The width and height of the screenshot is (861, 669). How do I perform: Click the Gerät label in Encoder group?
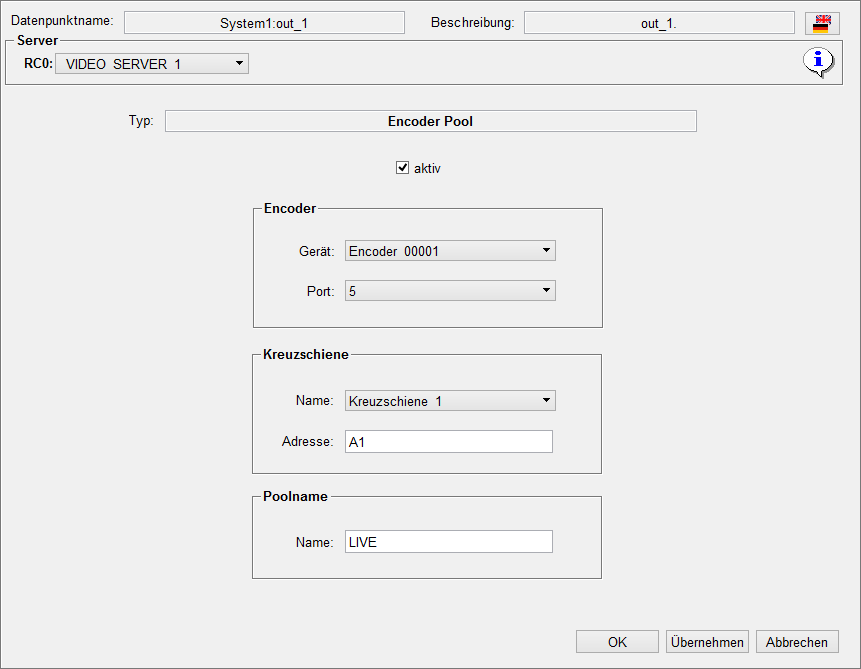coord(318,251)
